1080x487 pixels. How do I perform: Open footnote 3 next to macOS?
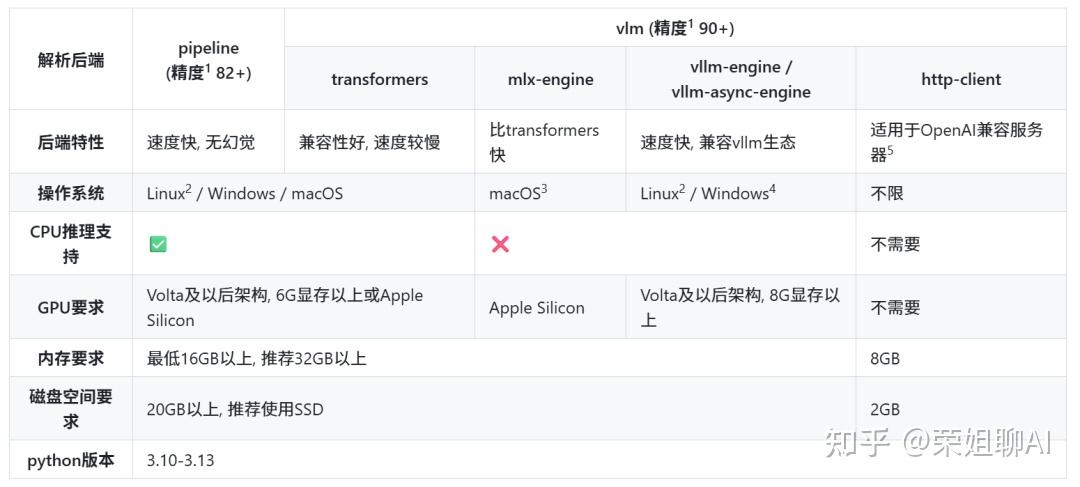tap(544, 187)
